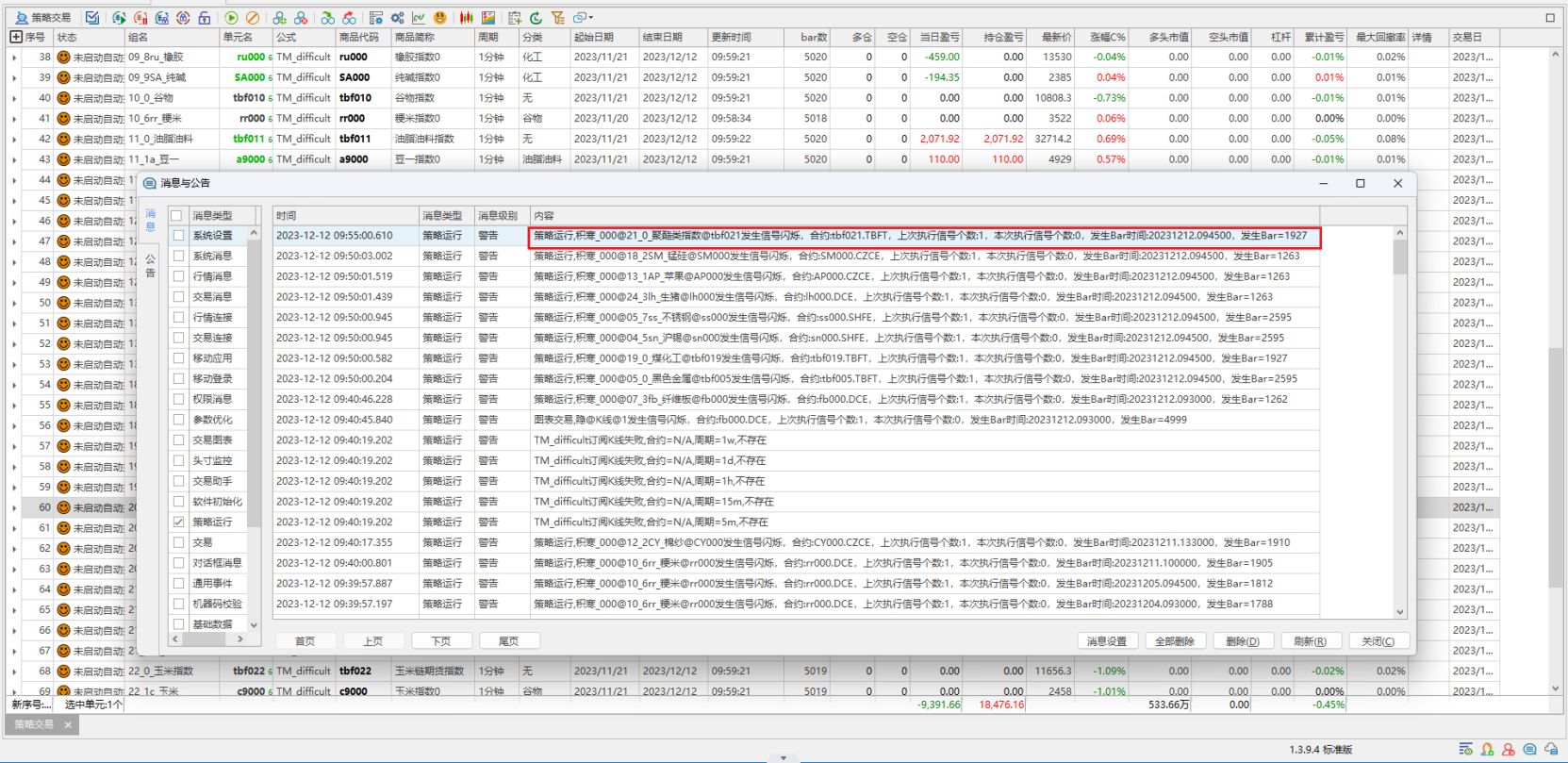Click 全部删除 to delete all messages
The width and height of the screenshot is (1568, 763).
(x=1175, y=641)
